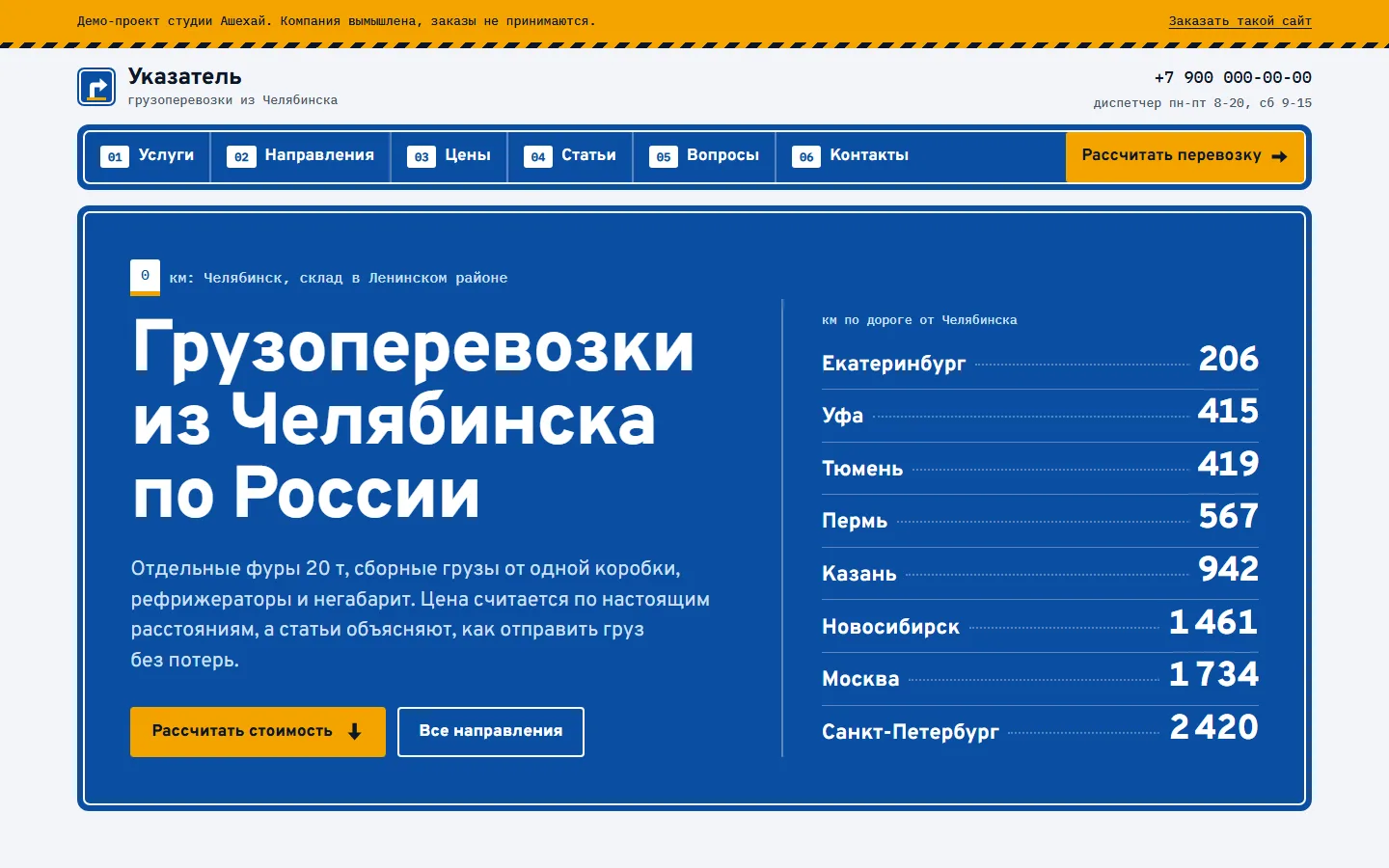
Task: Select the Екатеринбург distance row
Action: click(x=1040, y=362)
